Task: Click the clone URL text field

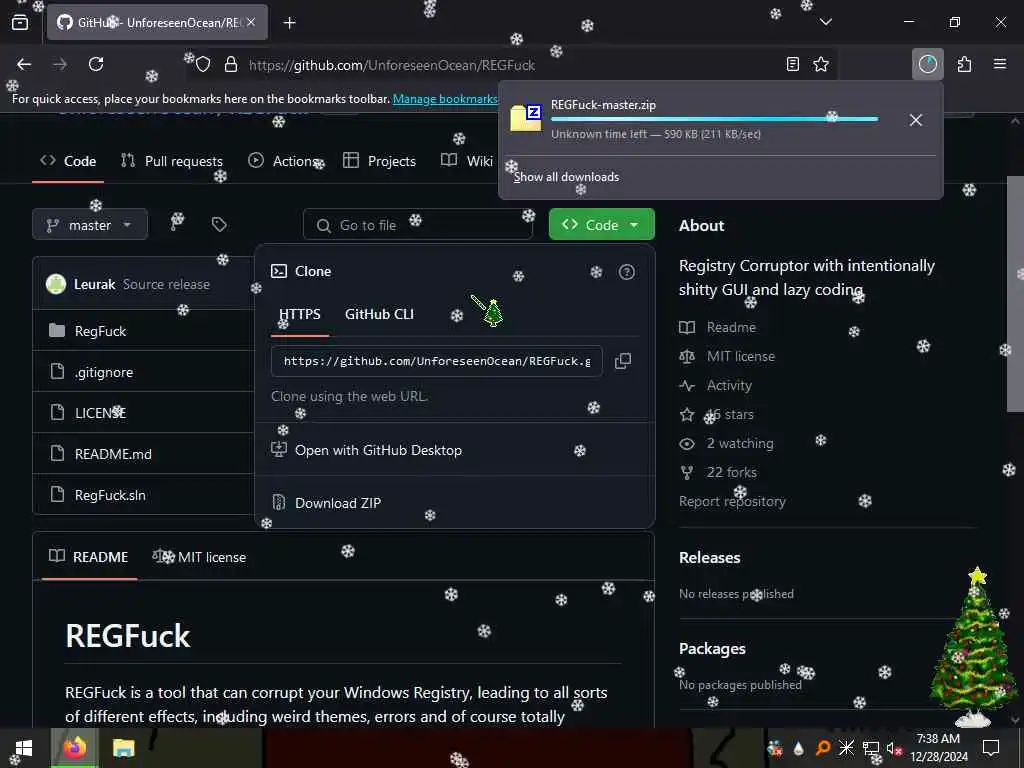Action: (x=437, y=361)
